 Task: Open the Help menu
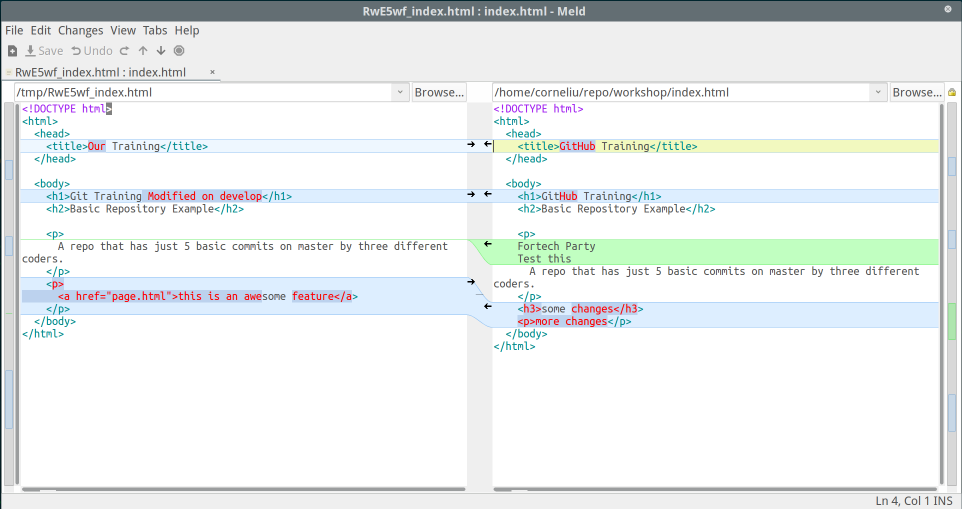(187, 31)
